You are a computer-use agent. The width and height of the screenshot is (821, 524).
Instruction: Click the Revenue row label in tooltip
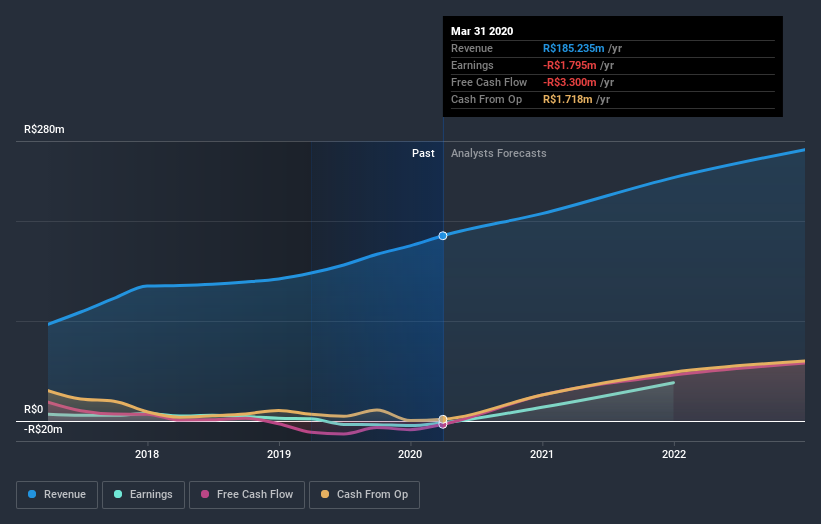[x=472, y=48]
